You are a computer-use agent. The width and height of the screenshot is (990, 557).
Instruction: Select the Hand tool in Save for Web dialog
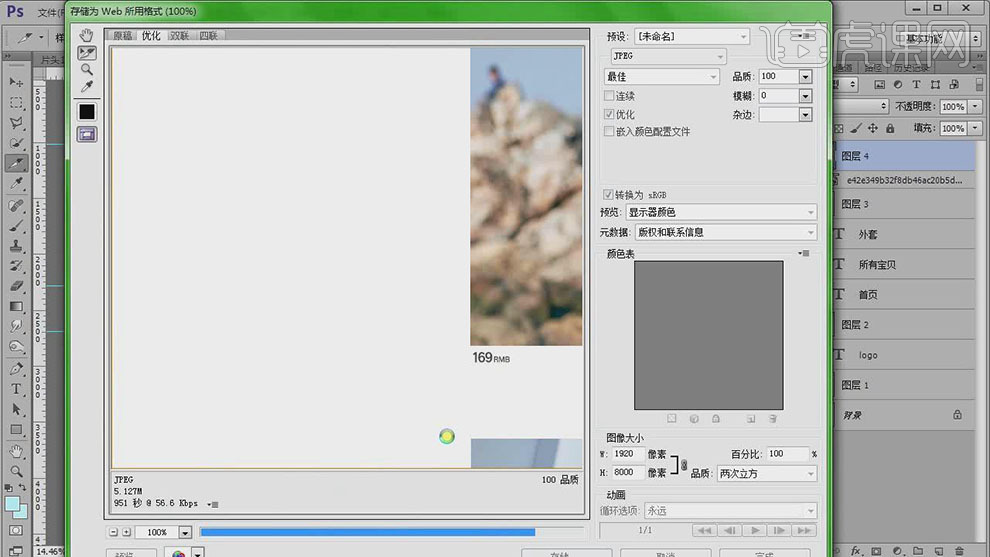click(86, 35)
